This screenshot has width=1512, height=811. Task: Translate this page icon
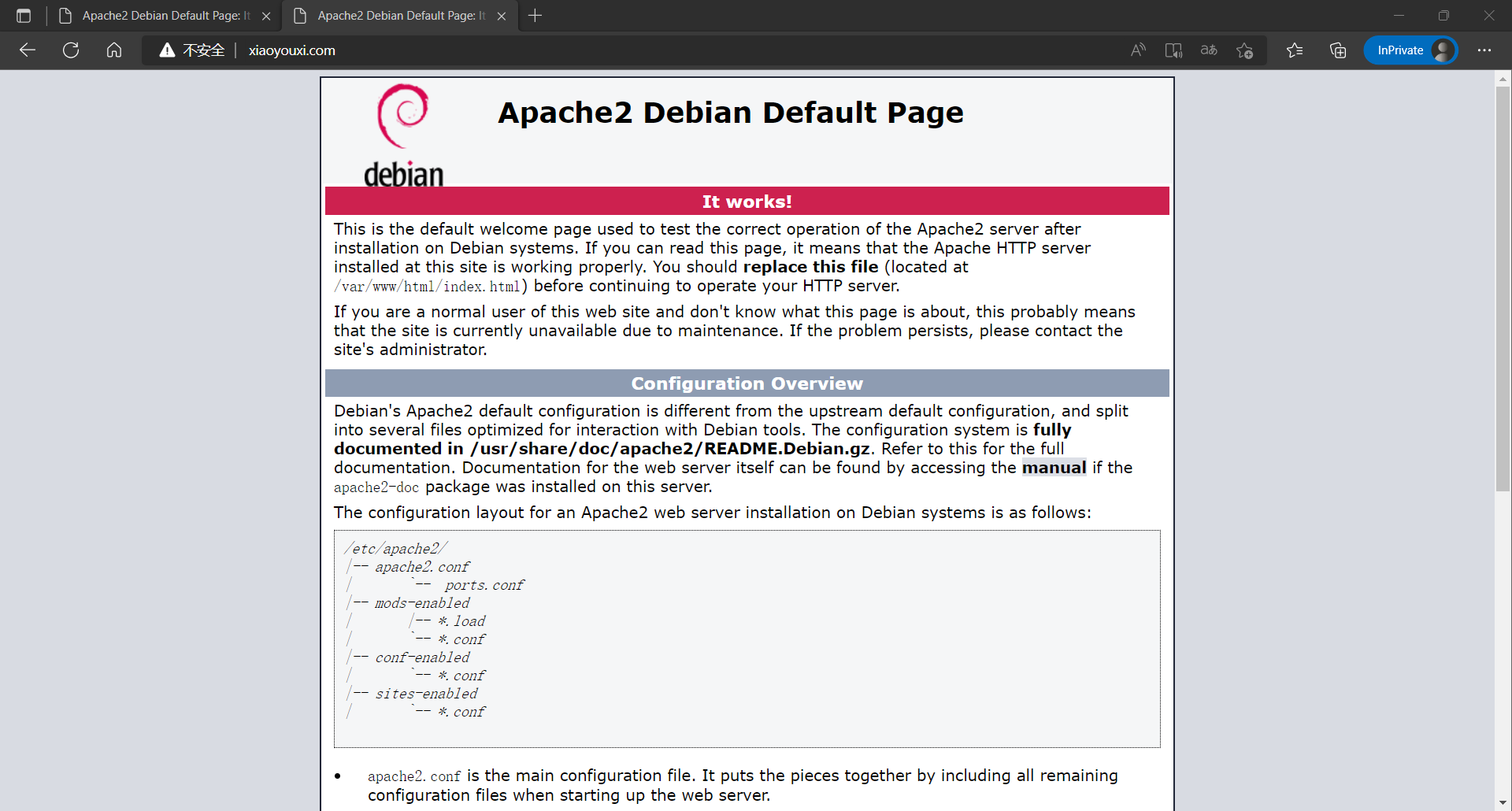(x=1209, y=50)
